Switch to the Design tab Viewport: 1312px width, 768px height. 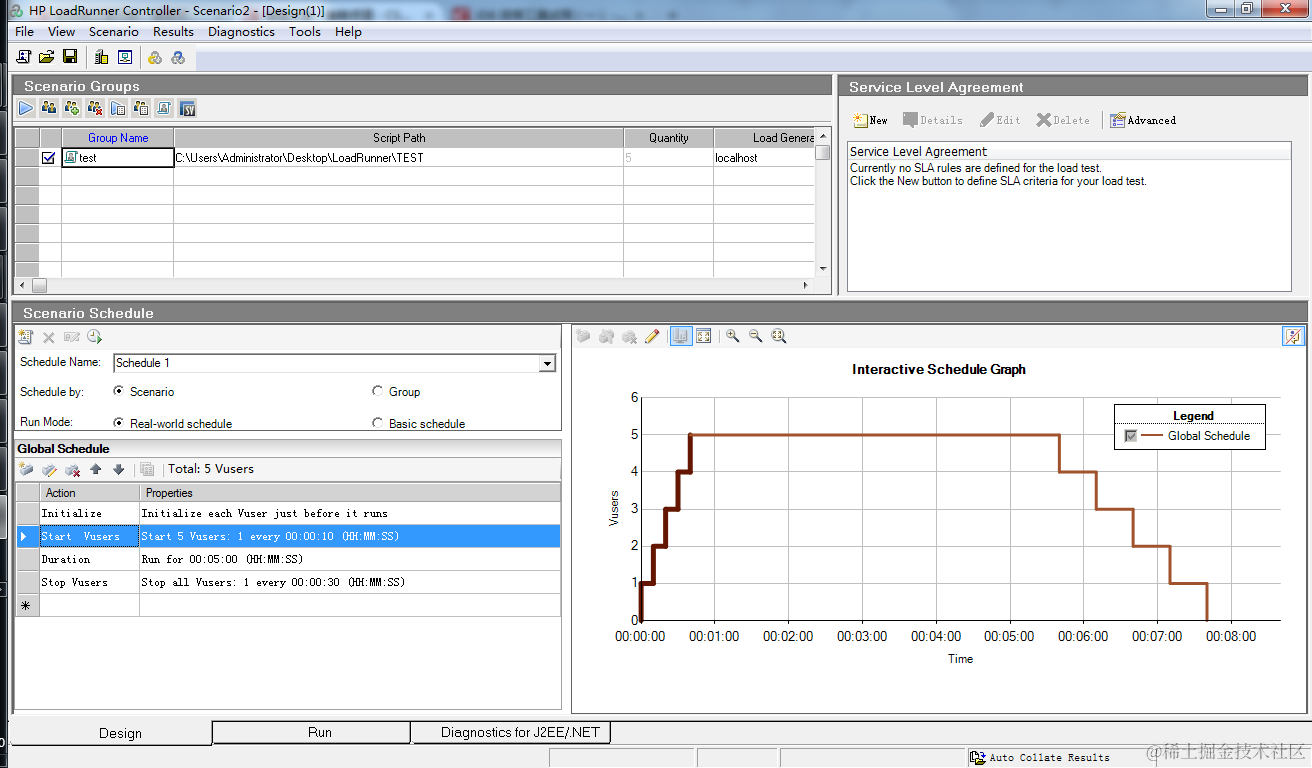coord(111,733)
